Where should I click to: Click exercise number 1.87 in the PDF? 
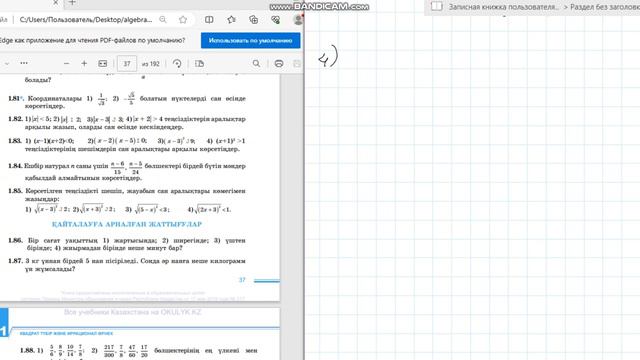tap(15, 261)
